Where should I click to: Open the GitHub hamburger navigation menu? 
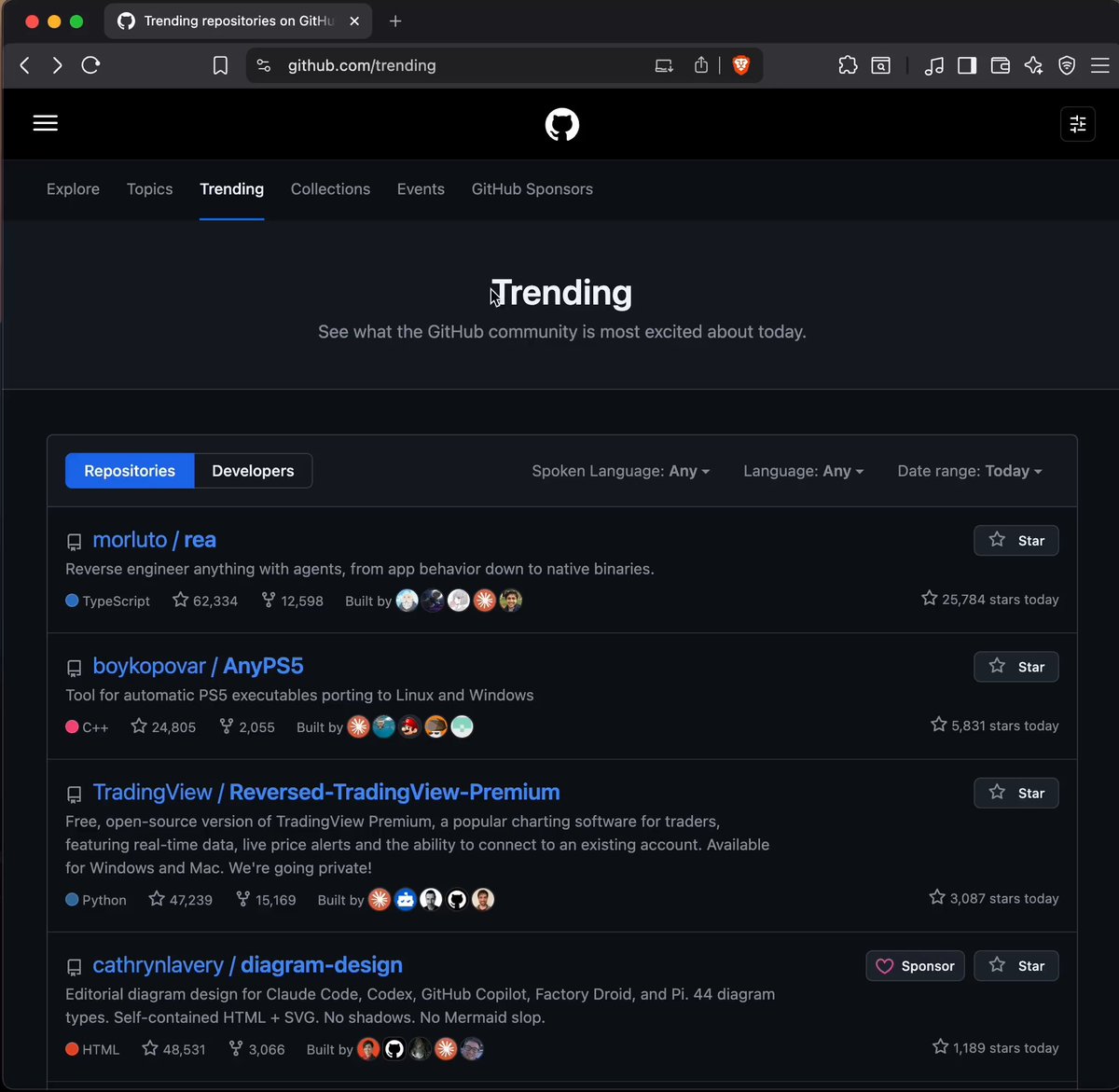coord(46,123)
